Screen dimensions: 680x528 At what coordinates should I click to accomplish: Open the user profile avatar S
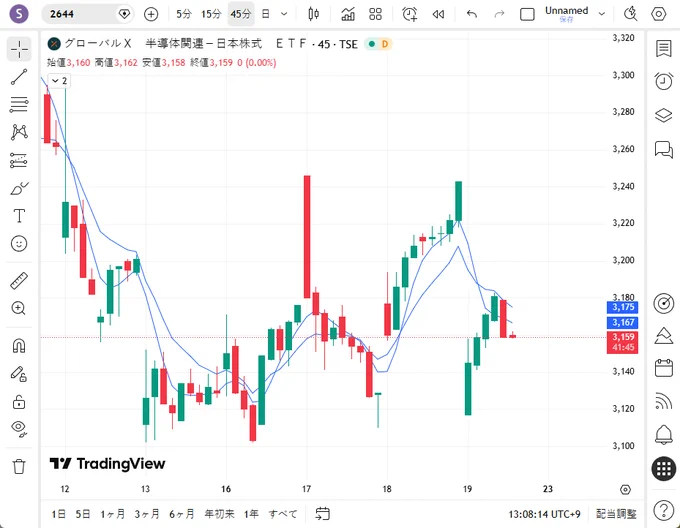pyautogui.click(x=19, y=14)
